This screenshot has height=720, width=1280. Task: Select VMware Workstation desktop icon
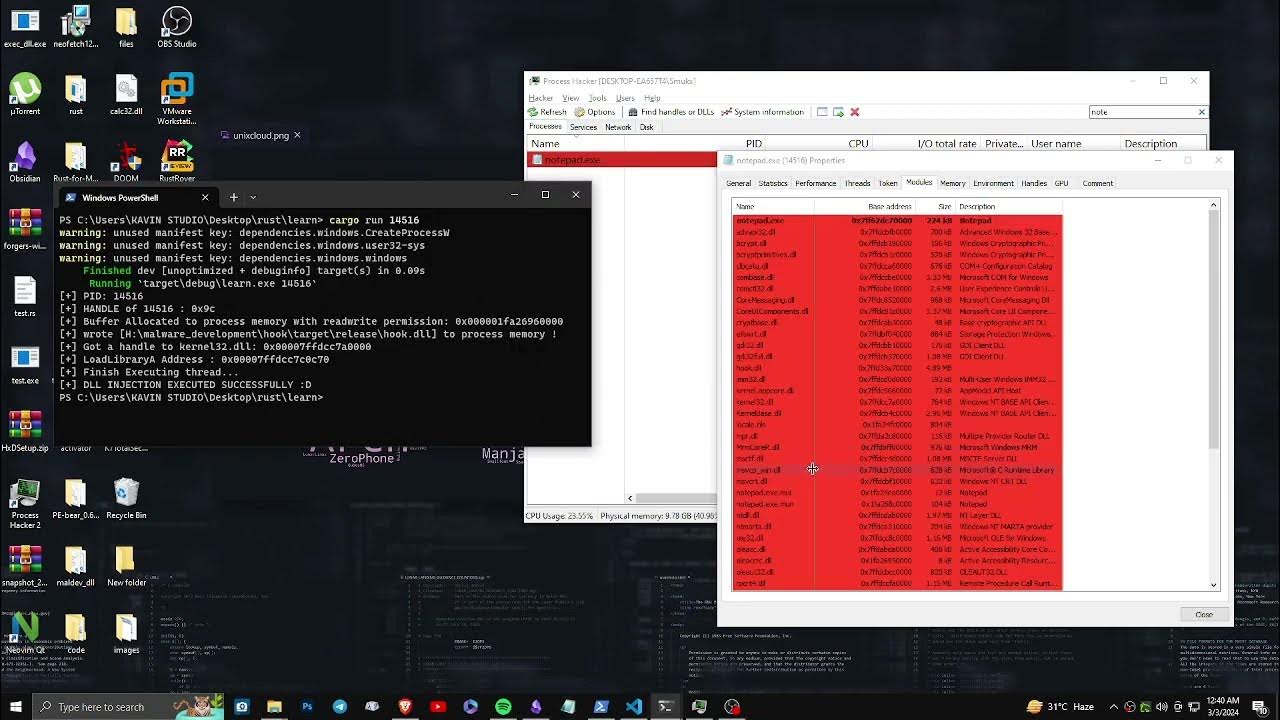pos(177,99)
